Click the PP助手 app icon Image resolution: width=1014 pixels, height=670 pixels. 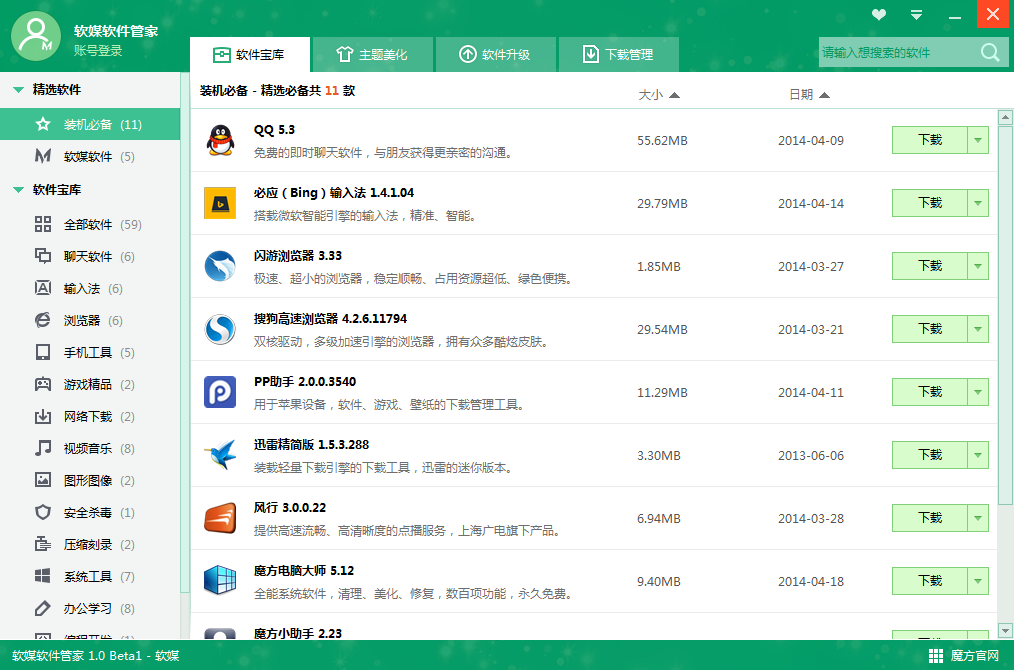pos(220,392)
